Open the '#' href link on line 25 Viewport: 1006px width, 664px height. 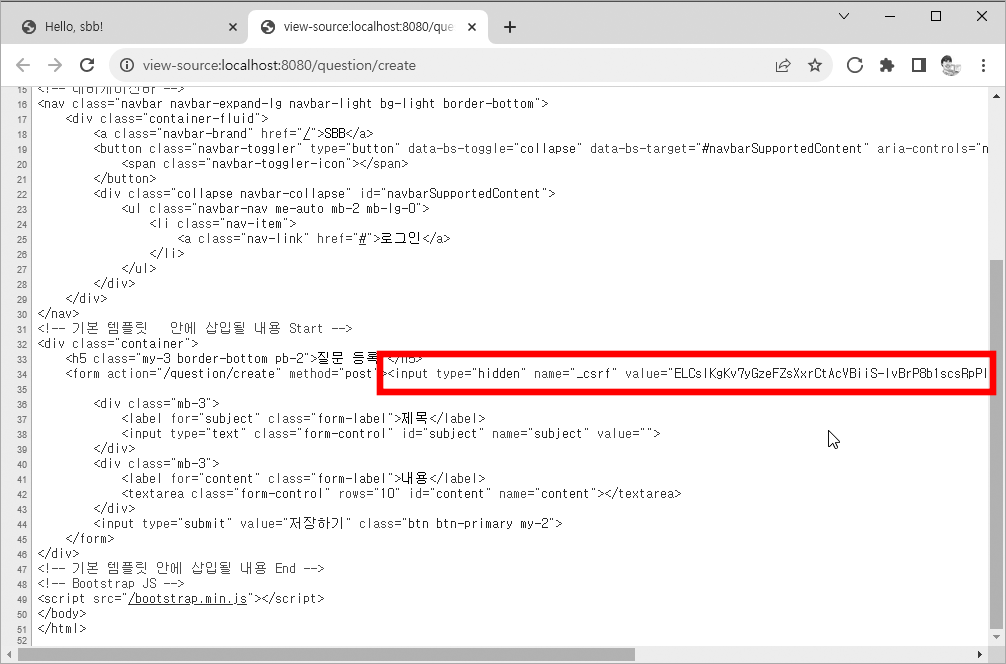coord(362,239)
